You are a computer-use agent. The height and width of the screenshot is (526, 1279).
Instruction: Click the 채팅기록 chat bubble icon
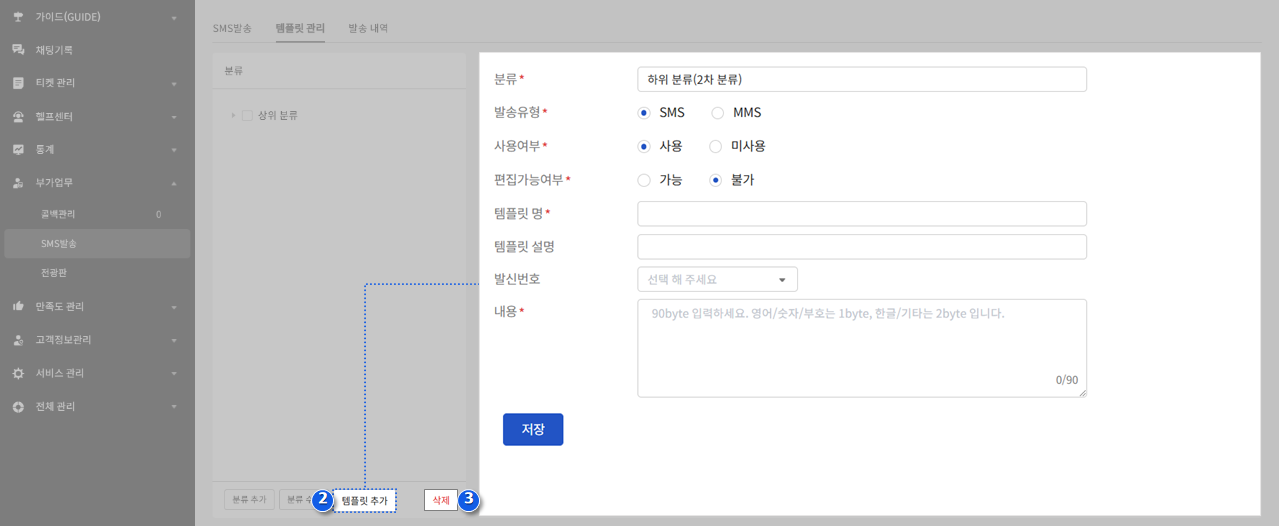pyautogui.click(x=18, y=50)
